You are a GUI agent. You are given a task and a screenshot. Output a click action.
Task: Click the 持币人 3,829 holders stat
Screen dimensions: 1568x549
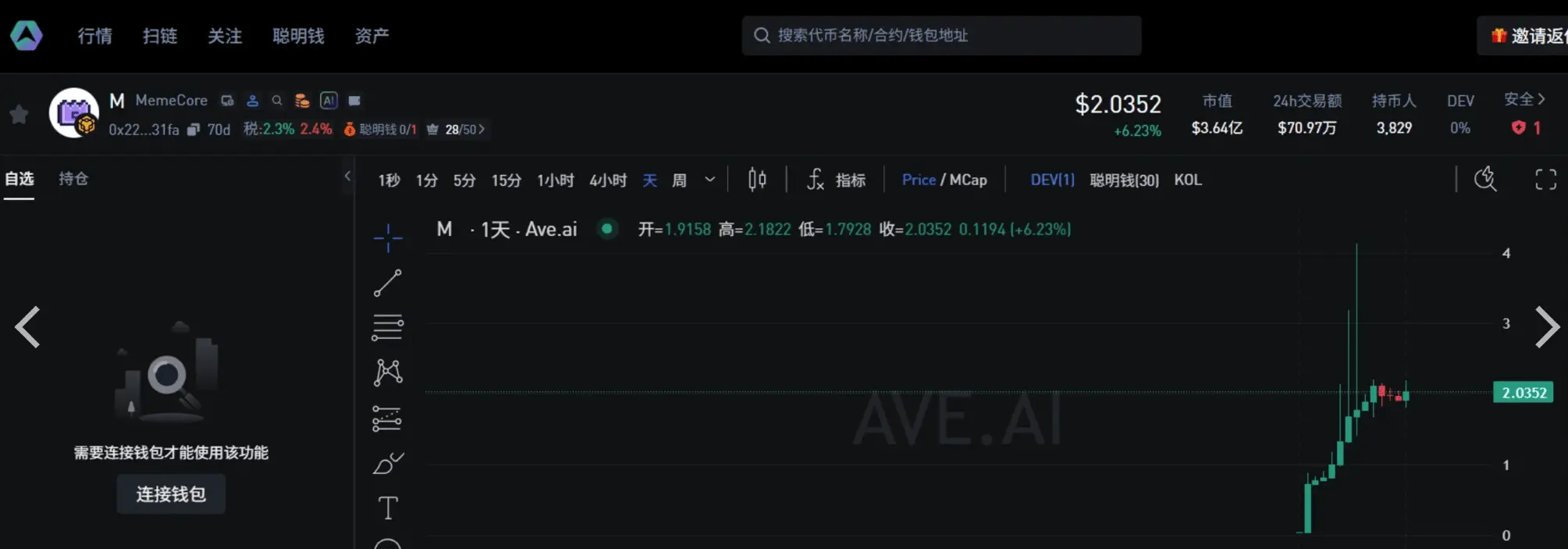(1394, 114)
